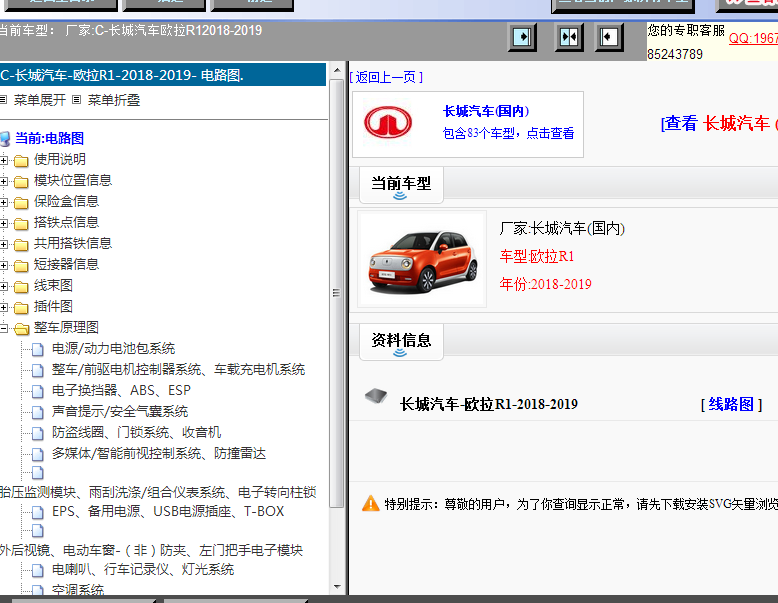
Task: Click the red Great Wall Motors logo
Action: pyautogui.click(x=388, y=122)
